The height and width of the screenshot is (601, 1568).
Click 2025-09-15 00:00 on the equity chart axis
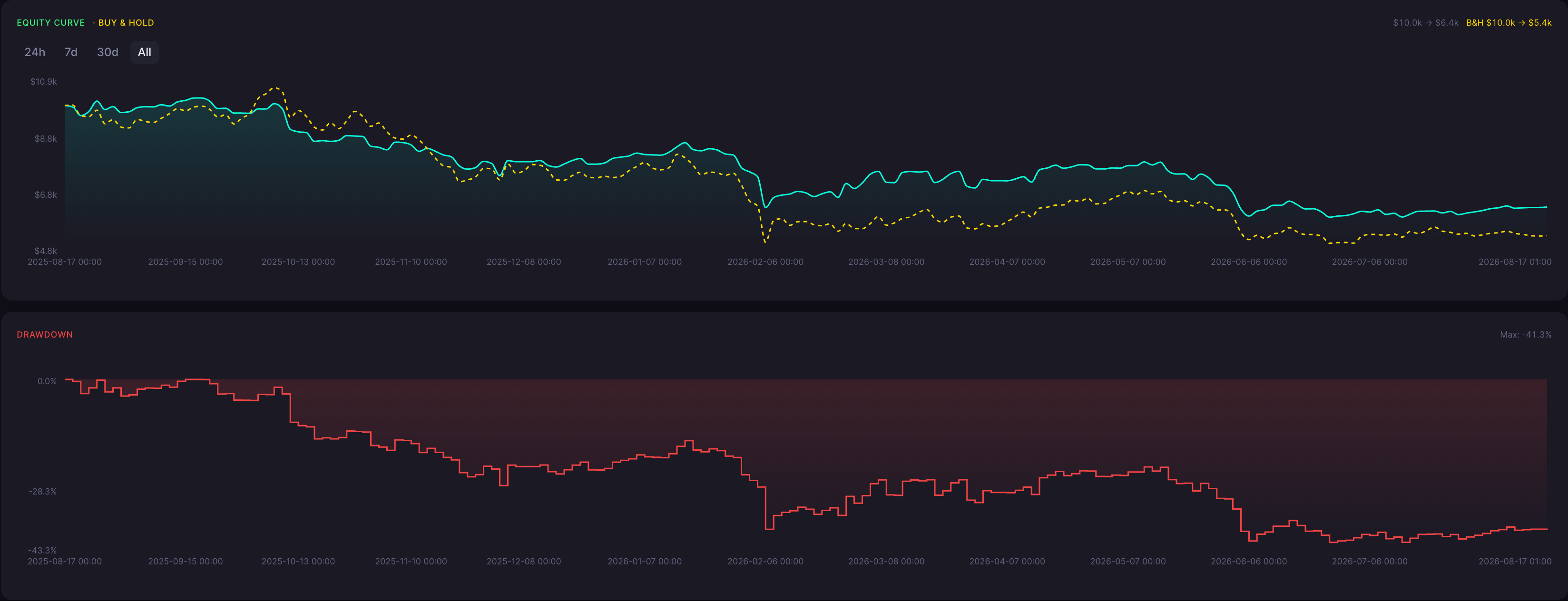tap(186, 262)
